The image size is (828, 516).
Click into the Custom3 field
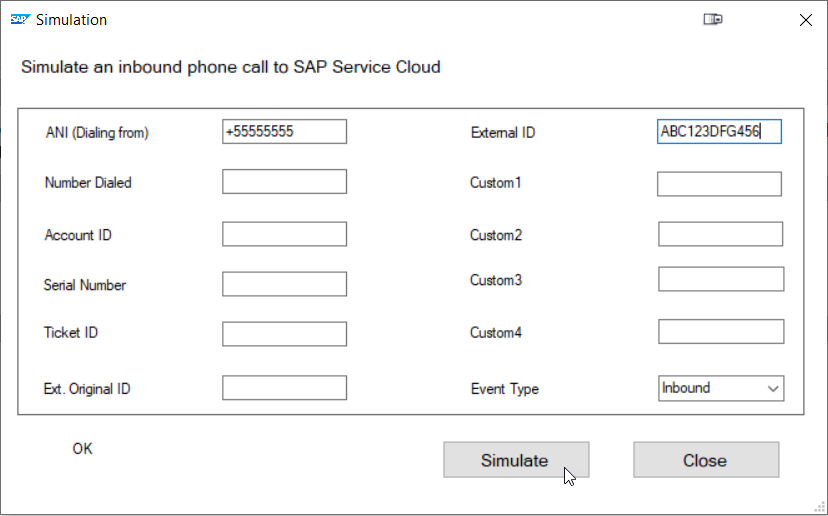(721, 279)
